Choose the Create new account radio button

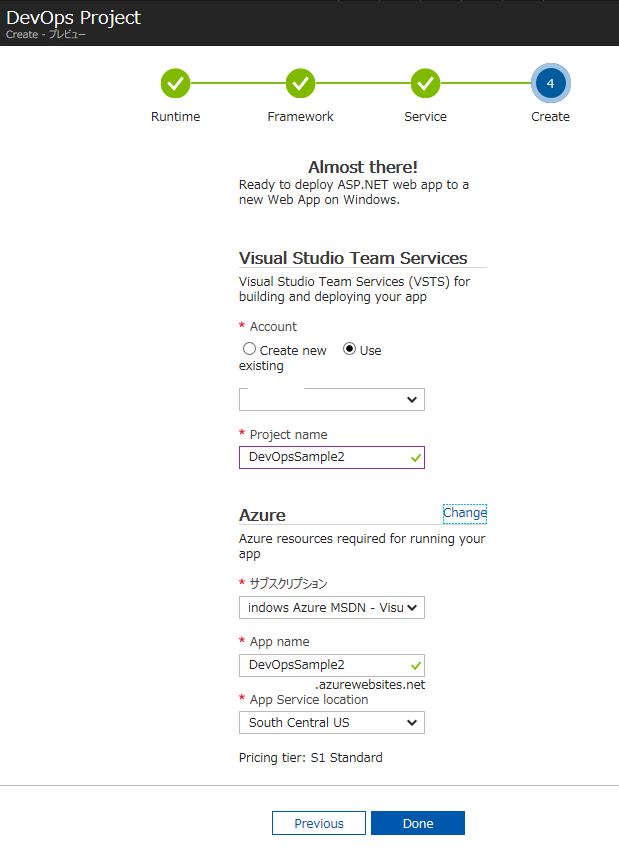[x=249, y=349]
